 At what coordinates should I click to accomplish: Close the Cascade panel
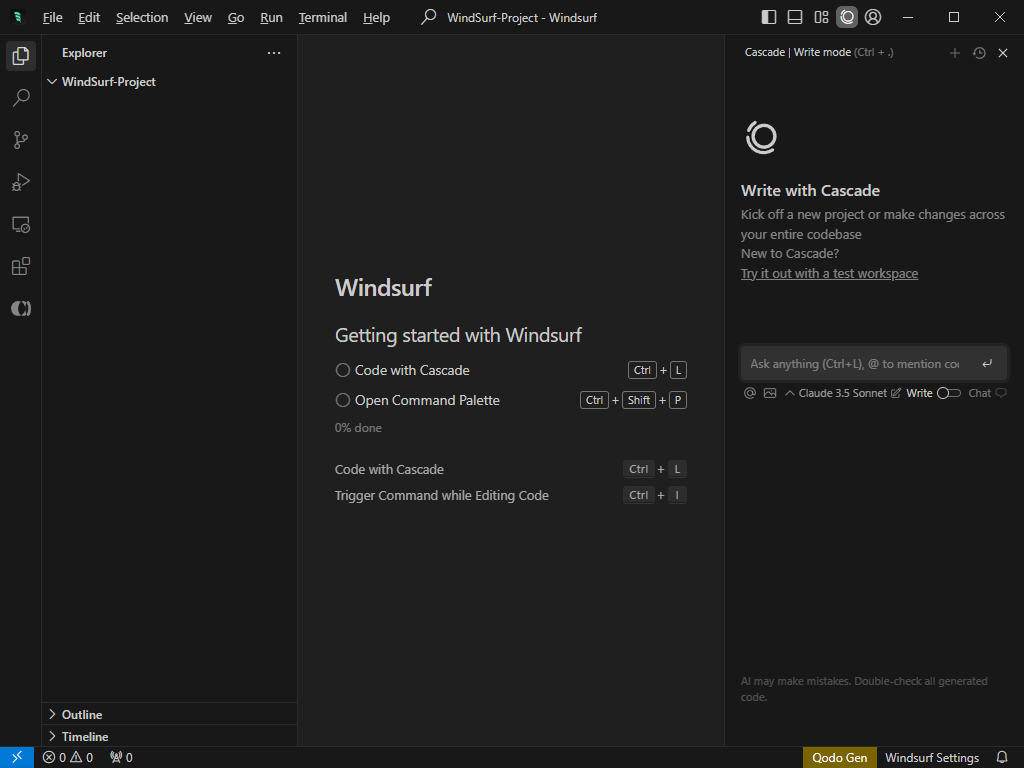coord(1003,53)
